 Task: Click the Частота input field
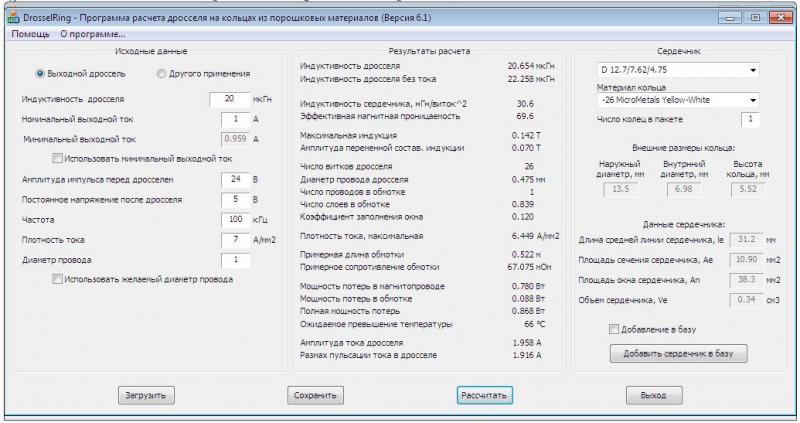[x=234, y=219]
